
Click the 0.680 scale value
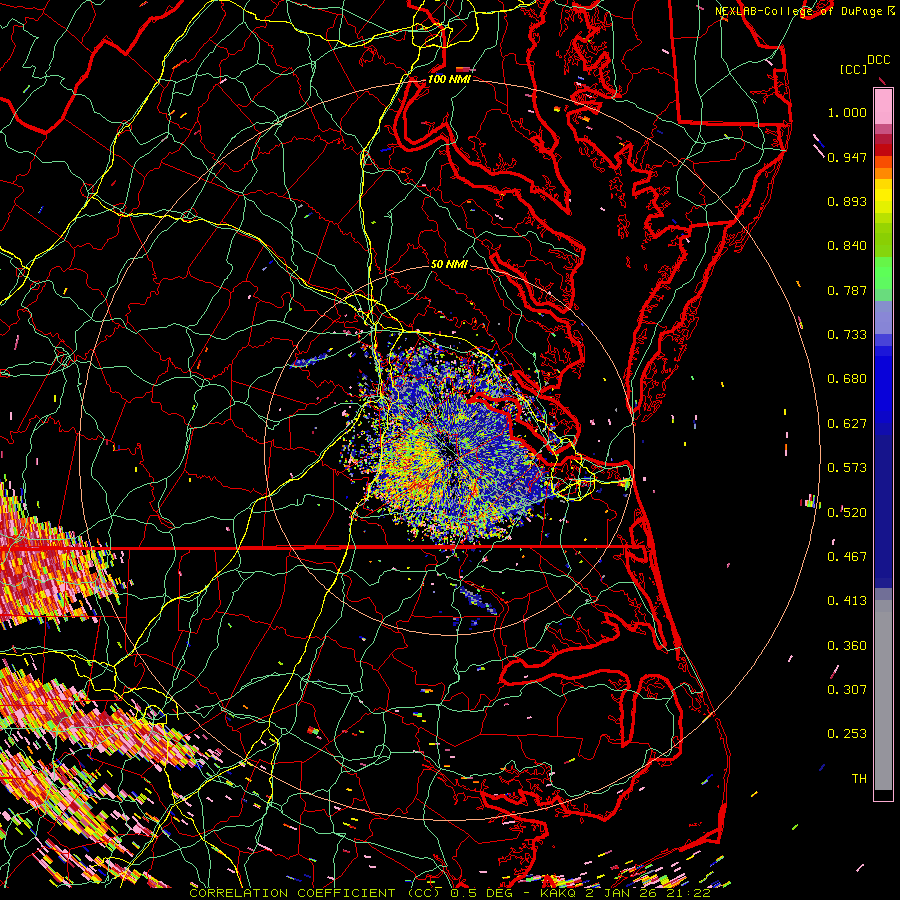click(x=847, y=379)
